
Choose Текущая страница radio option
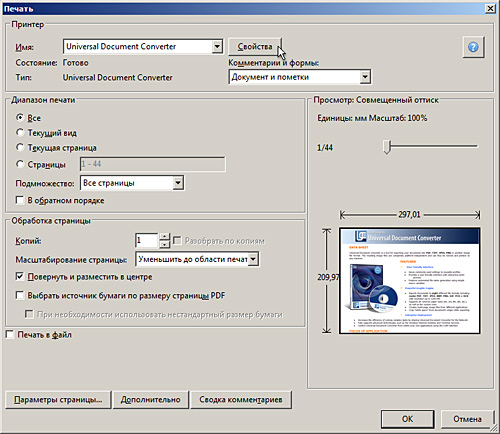click(x=20, y=147)
